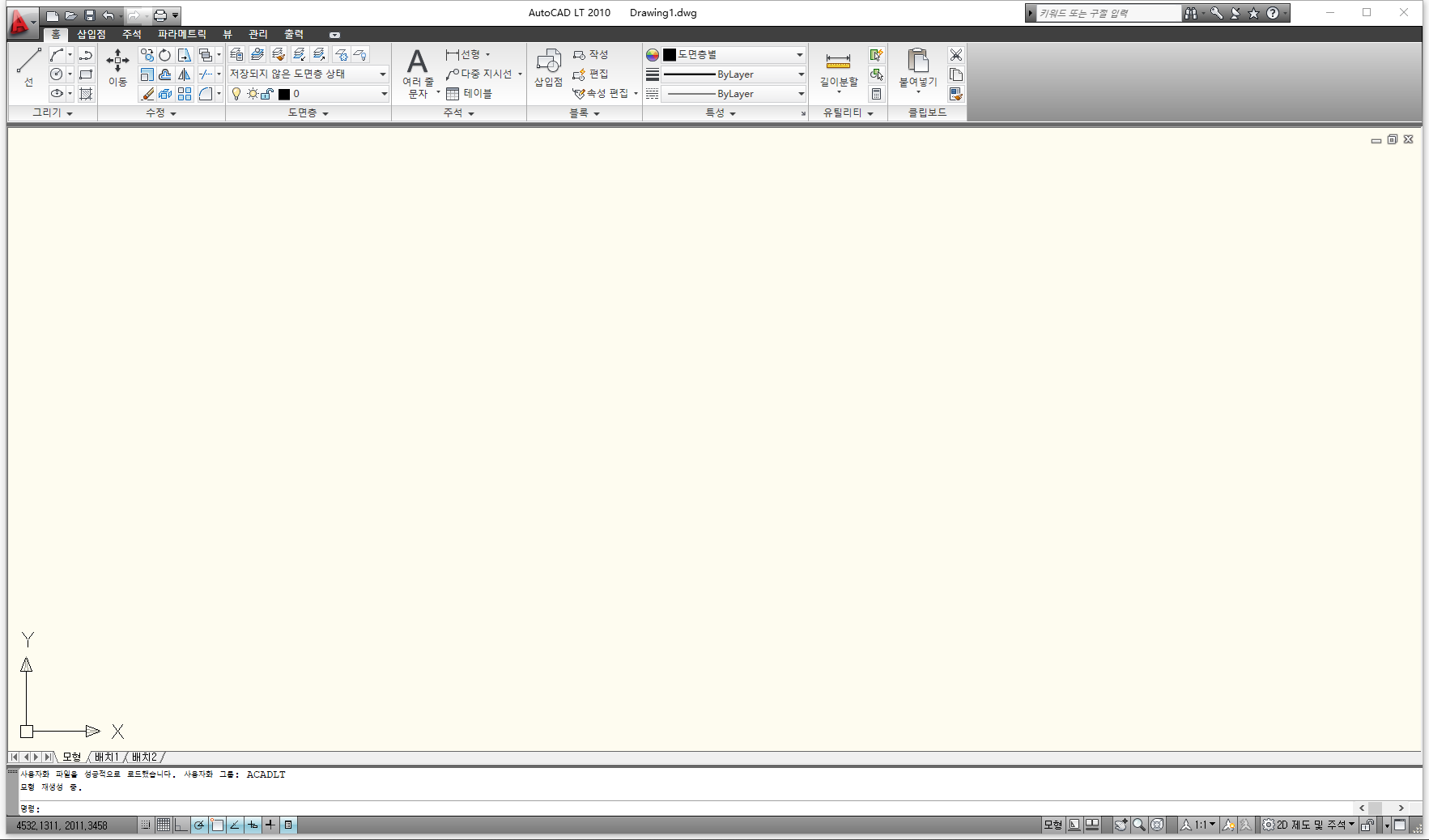Click the command line horizontal scrollbar
The width and height of the screenshot is (1429, 840).
pyautogui.click(x=1381, y=808)
